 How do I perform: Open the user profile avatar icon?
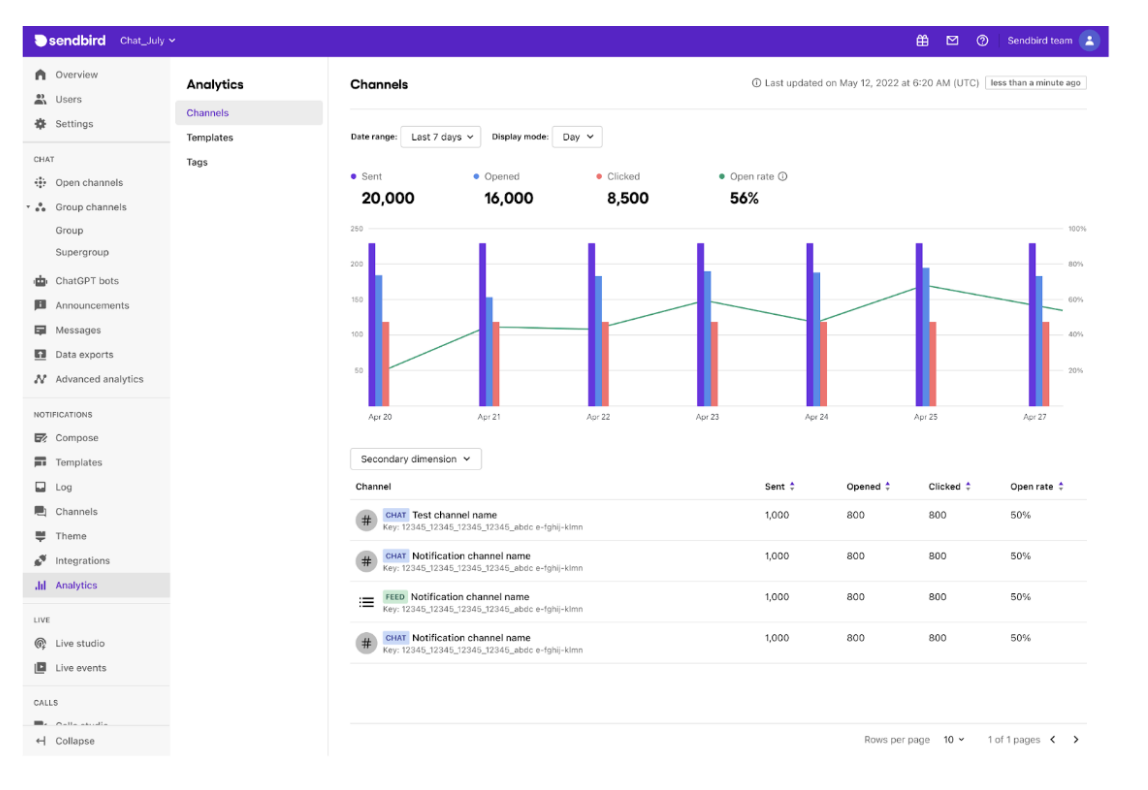[1089, 41]
